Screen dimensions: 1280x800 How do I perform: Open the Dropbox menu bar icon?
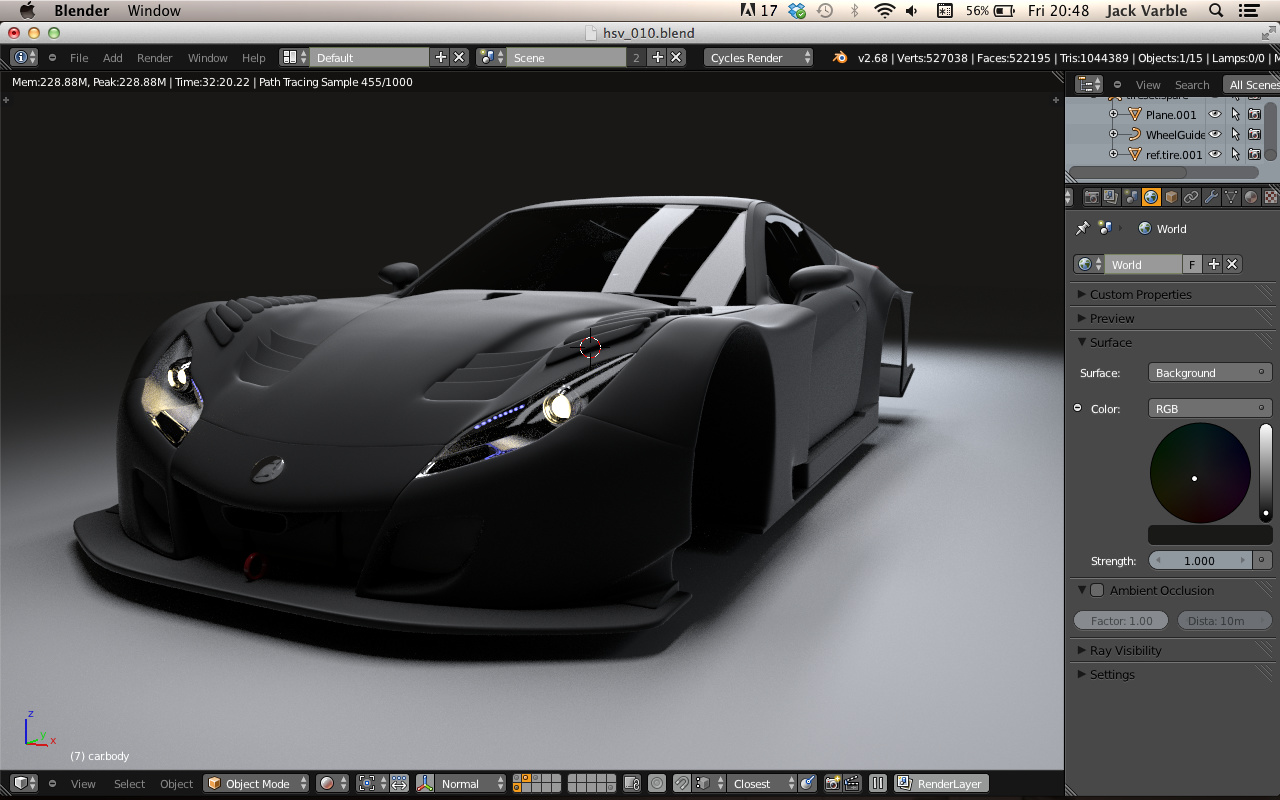797,11
